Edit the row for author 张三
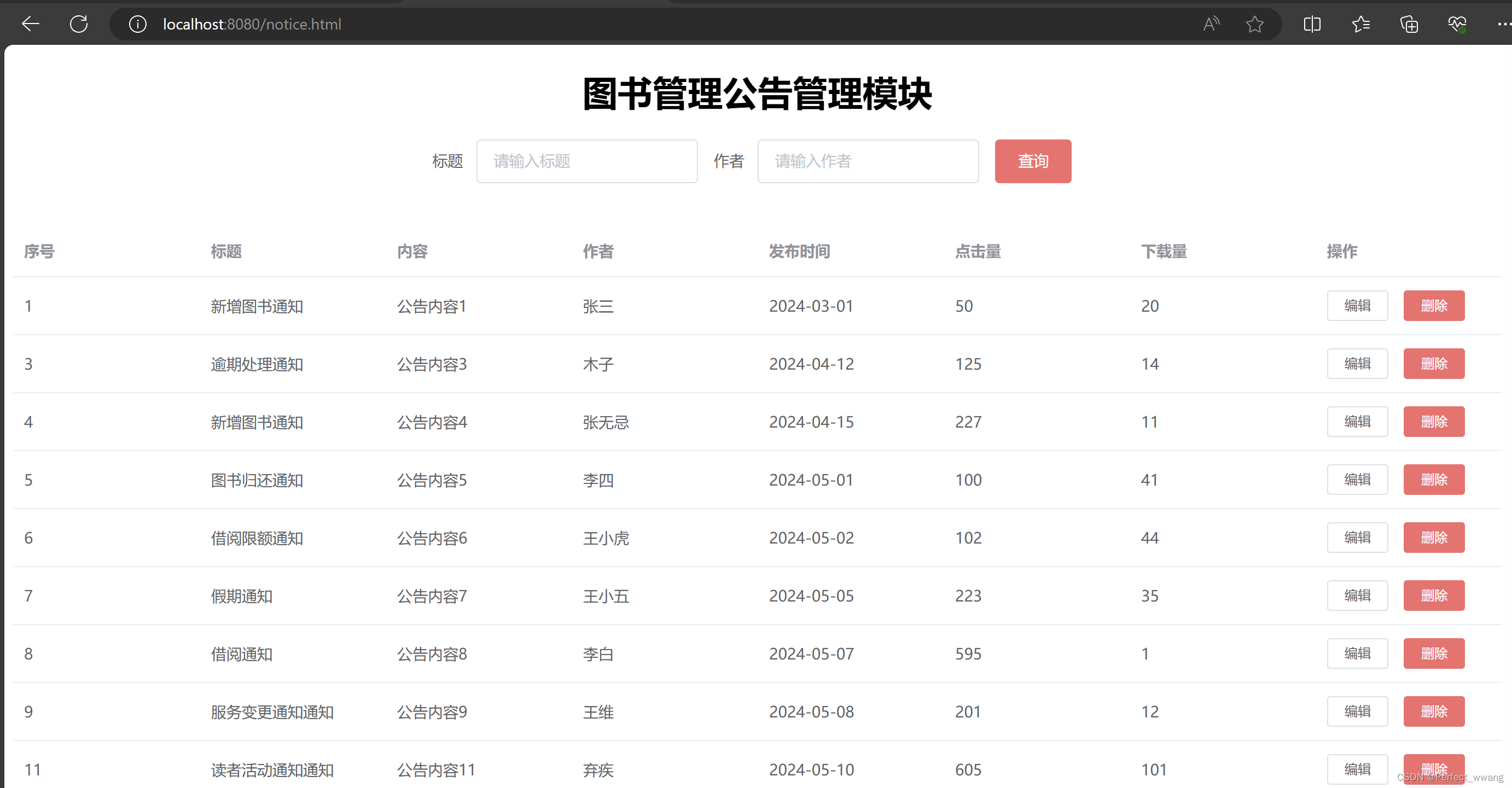This screenshot has width=1512, height=788. tap(1357, 306)
